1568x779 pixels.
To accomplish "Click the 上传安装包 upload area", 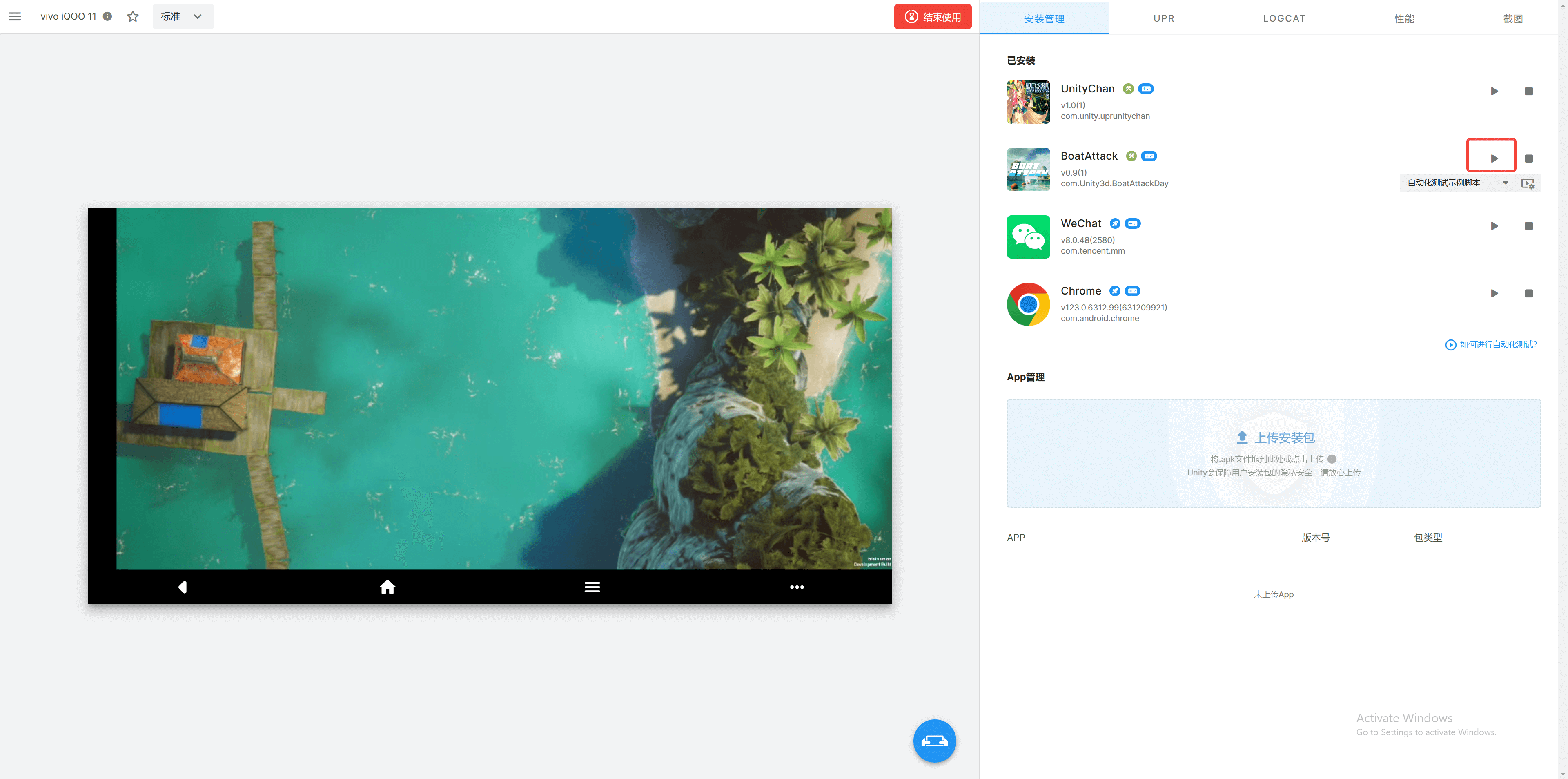I will 1274,453.
